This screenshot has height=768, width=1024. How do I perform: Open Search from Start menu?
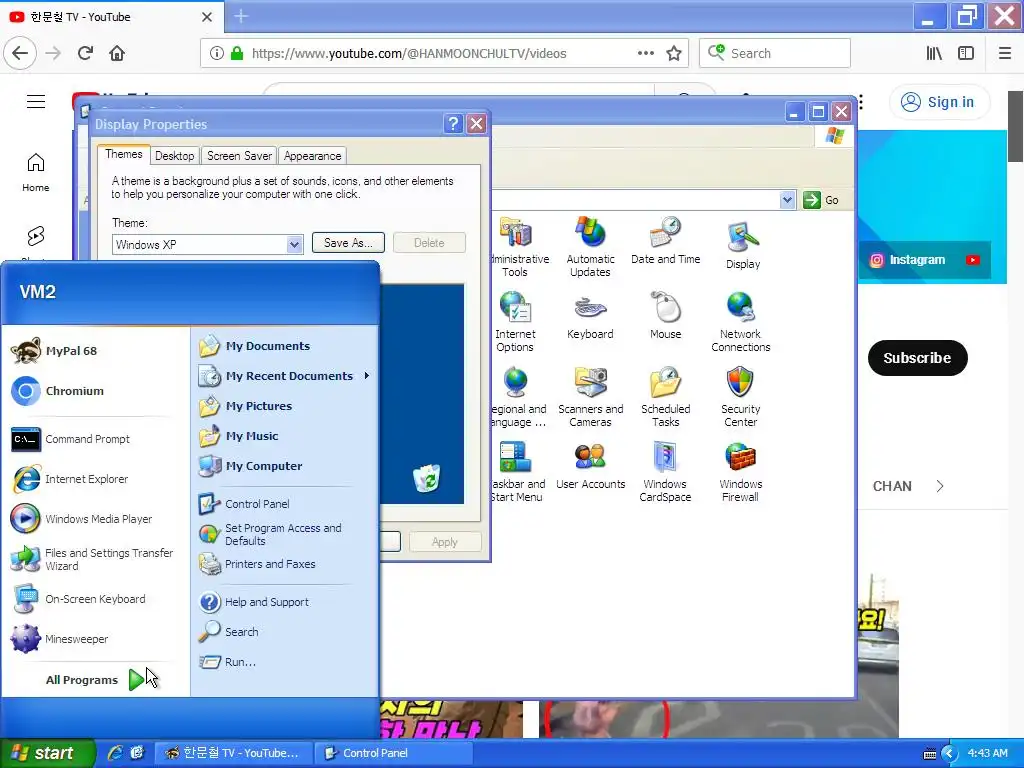(x=229, y=632)
